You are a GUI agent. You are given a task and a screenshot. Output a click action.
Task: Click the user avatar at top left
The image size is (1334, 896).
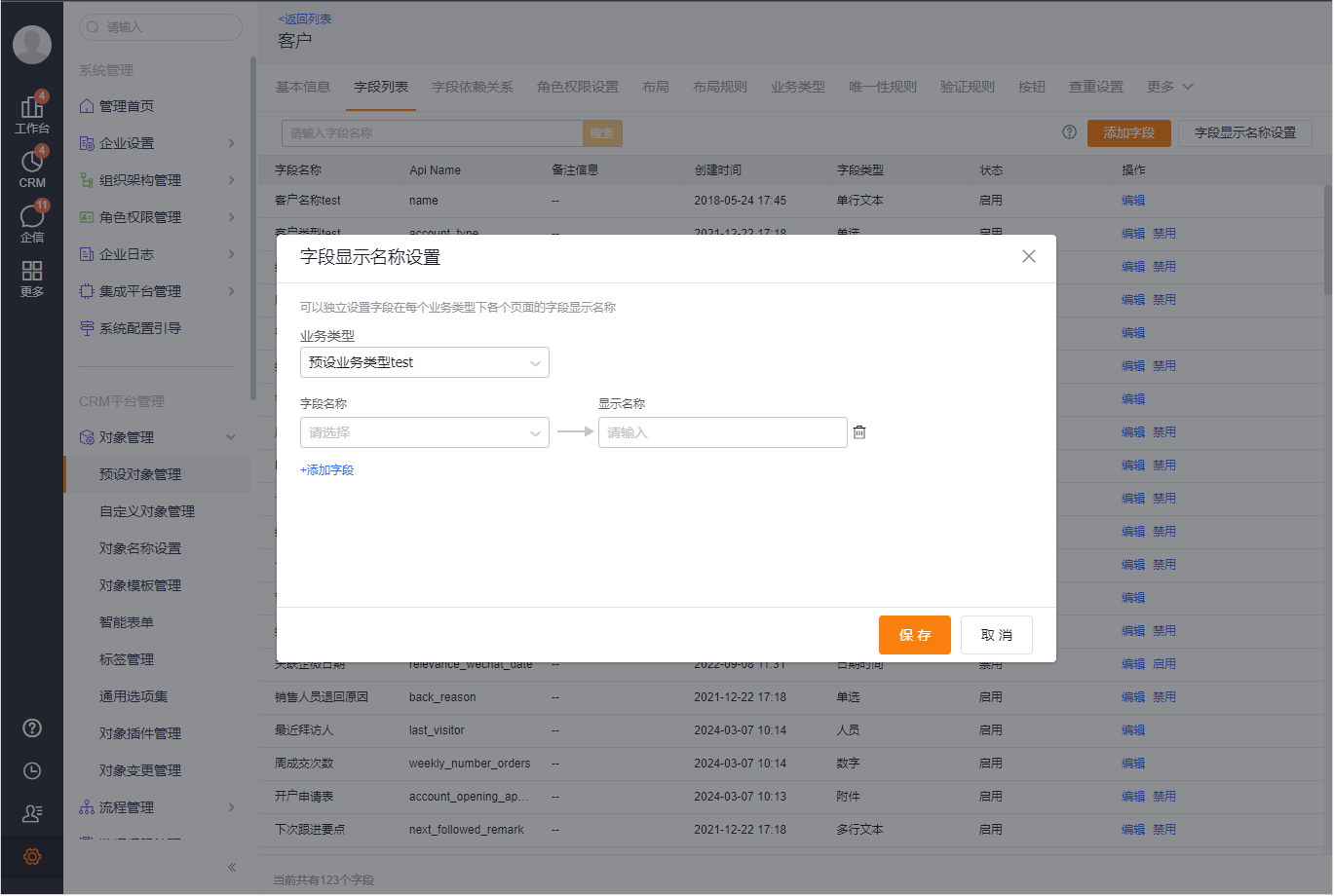[x=32, y=44]
